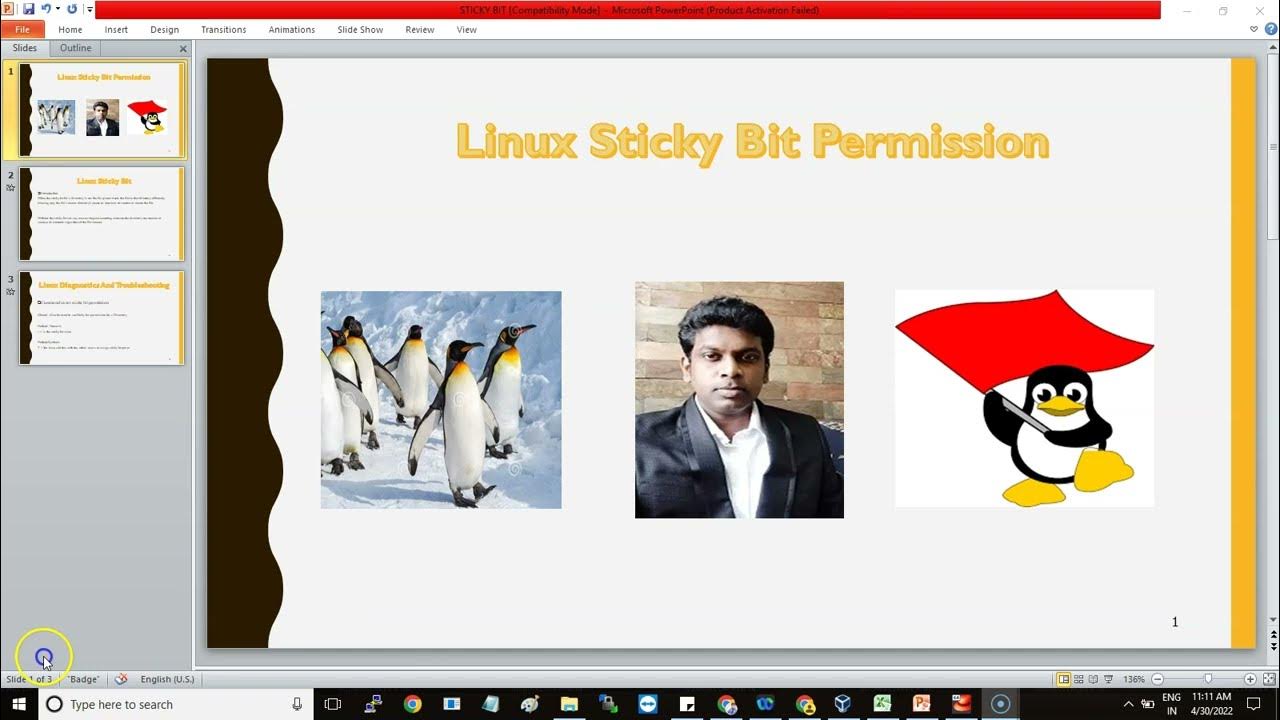Viewport: 1280px width, 720px height.
Task: Open the File tab
Action: tap(22, 30)
